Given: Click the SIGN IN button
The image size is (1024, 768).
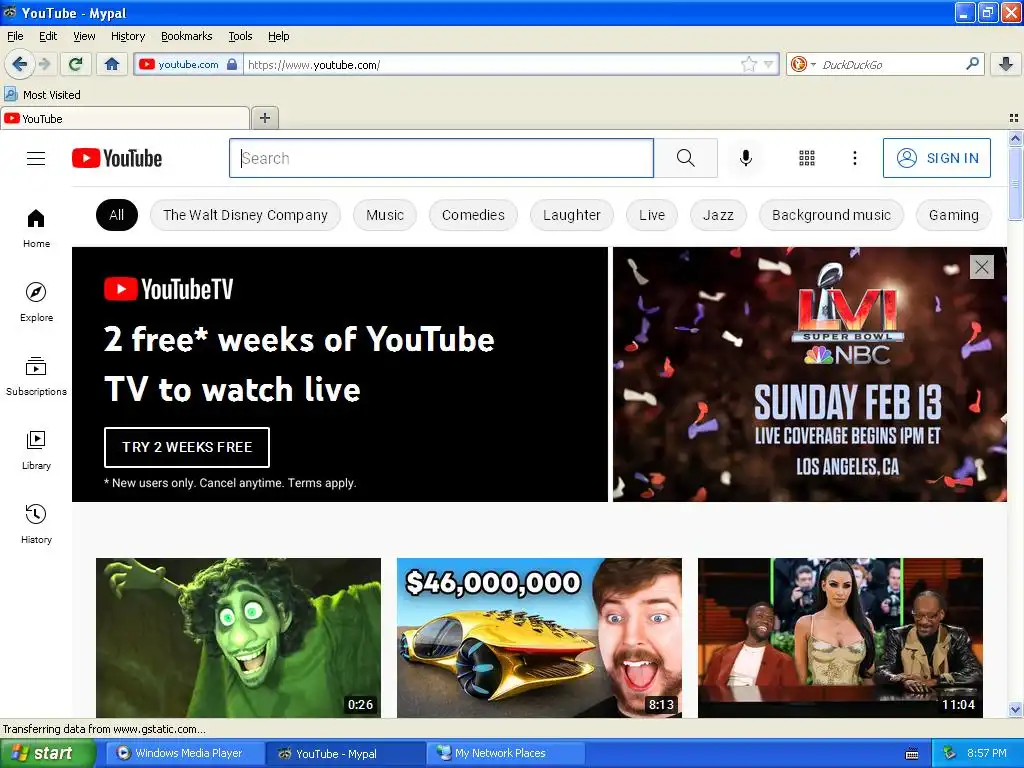Looking at the screenshot, I should (x=936, y=158).
